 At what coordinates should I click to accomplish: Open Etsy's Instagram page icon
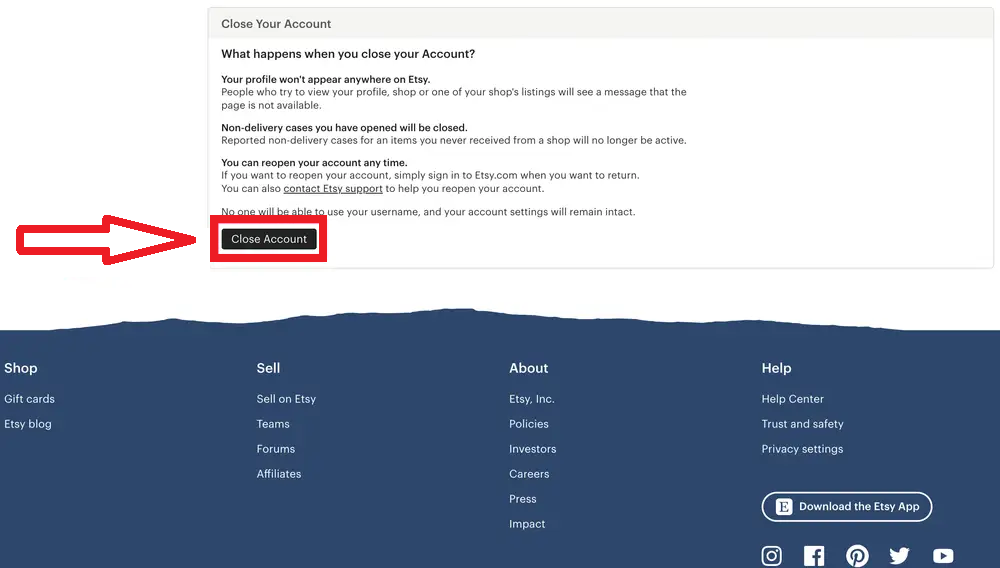click(x=772, y=556)
